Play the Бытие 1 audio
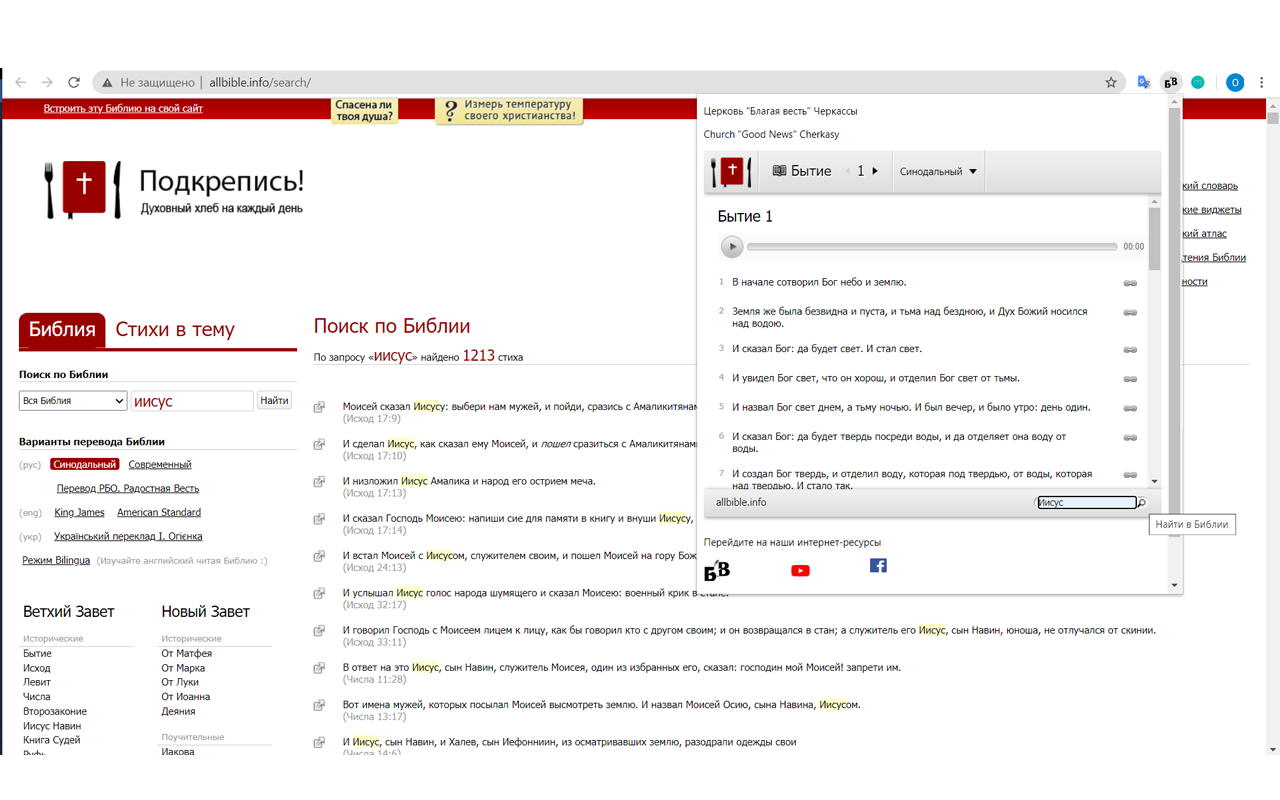Viewport: 1280px width, 800px height. [732, 247]
